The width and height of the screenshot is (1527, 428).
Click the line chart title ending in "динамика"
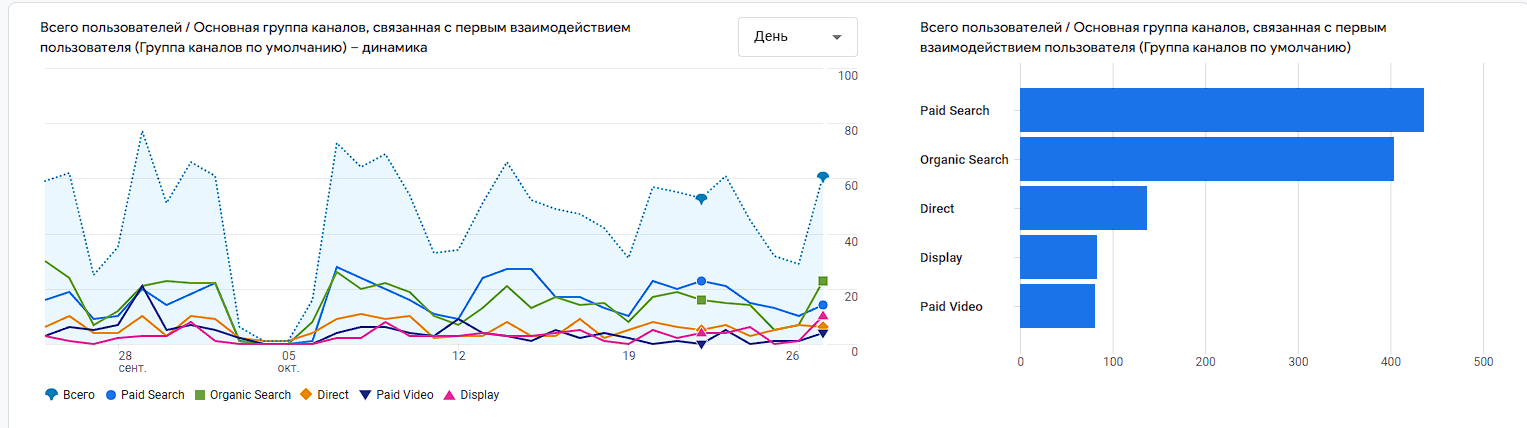pyautogui.click(x=335, y=38)
